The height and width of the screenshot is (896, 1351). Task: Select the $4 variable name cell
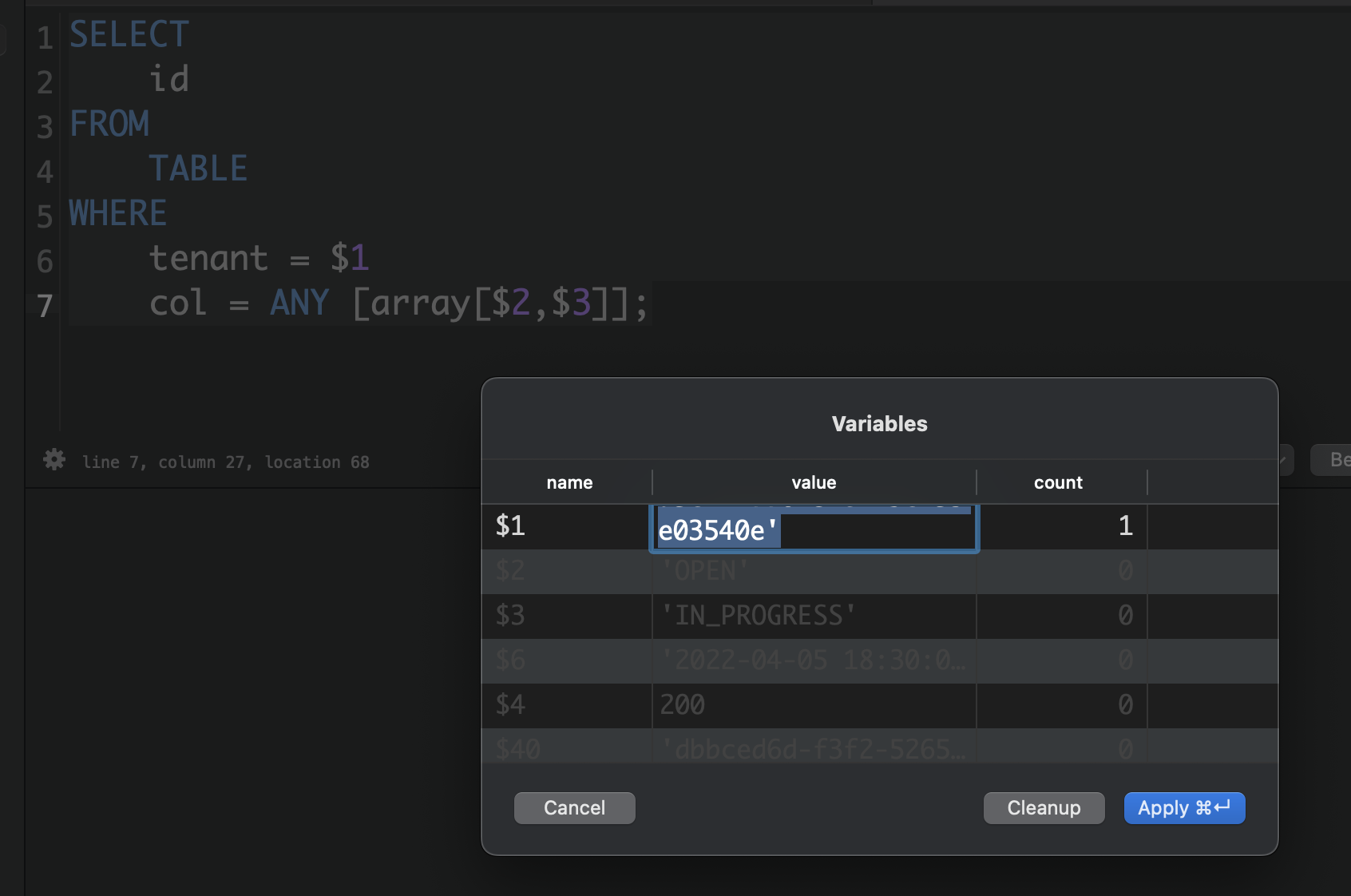[567, 705]
